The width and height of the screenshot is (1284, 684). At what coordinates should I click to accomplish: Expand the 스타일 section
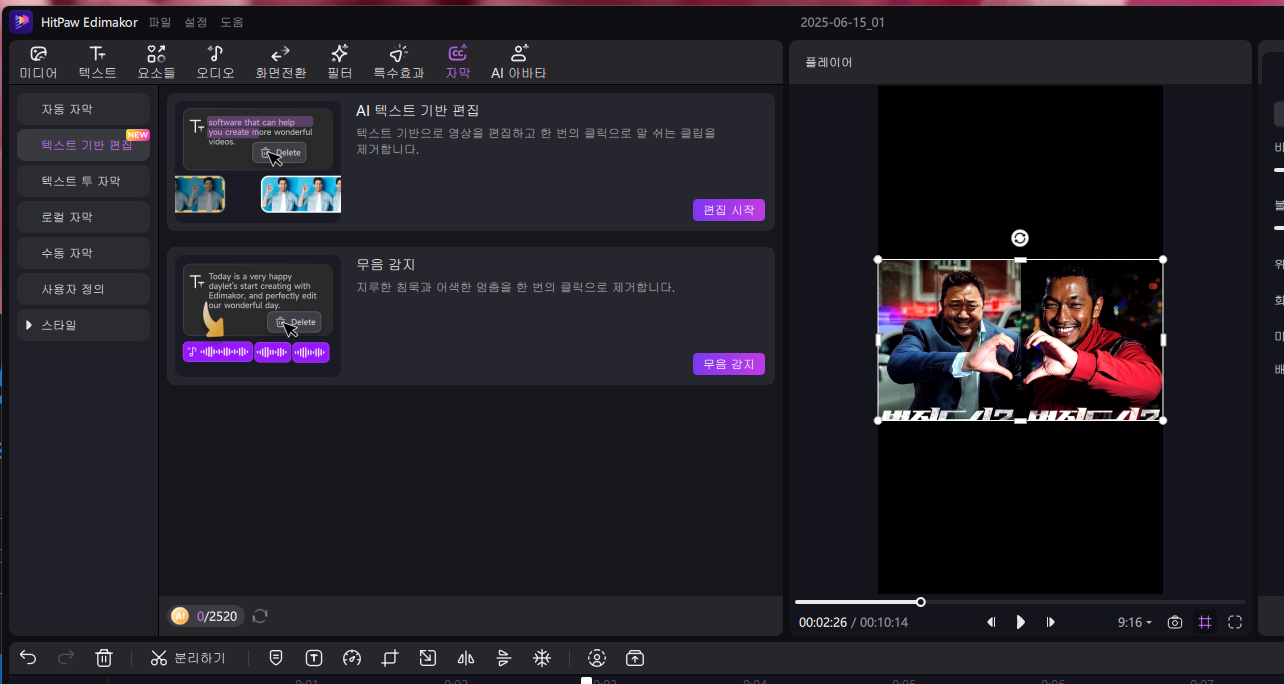(83, 325)
